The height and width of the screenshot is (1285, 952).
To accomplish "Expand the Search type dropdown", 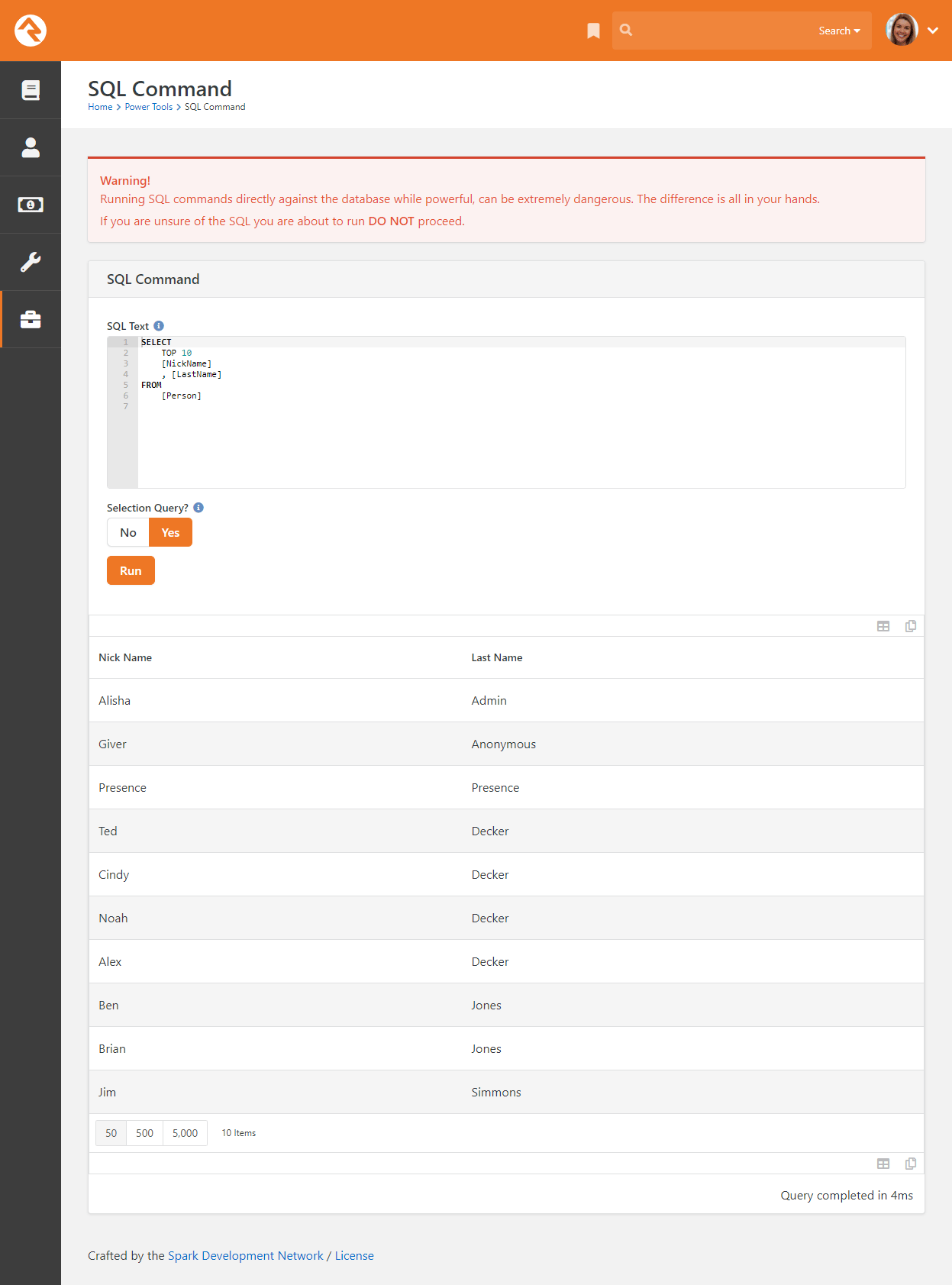I will tap(839, 31).
